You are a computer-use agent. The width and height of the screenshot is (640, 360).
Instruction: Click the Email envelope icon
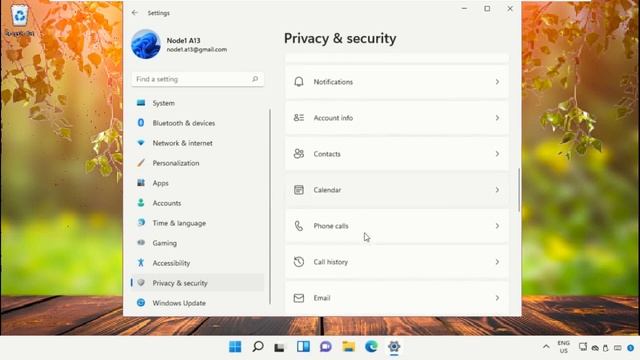coord(299,298)
